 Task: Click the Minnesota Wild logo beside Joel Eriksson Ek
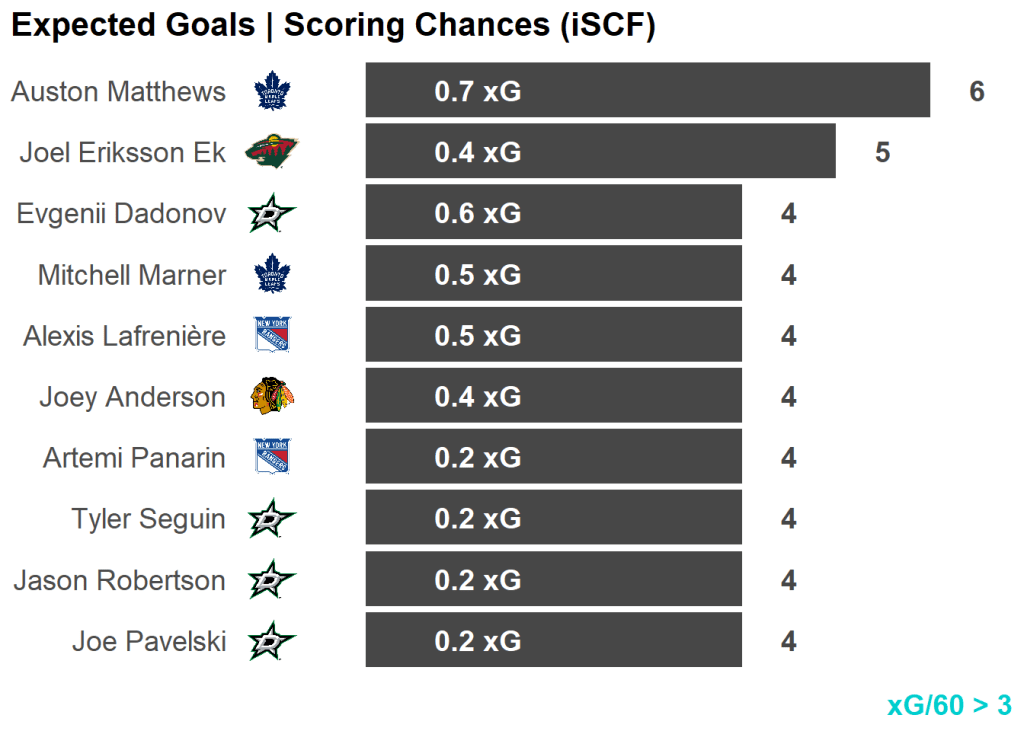pyautogui.click(x=272, y=153)
